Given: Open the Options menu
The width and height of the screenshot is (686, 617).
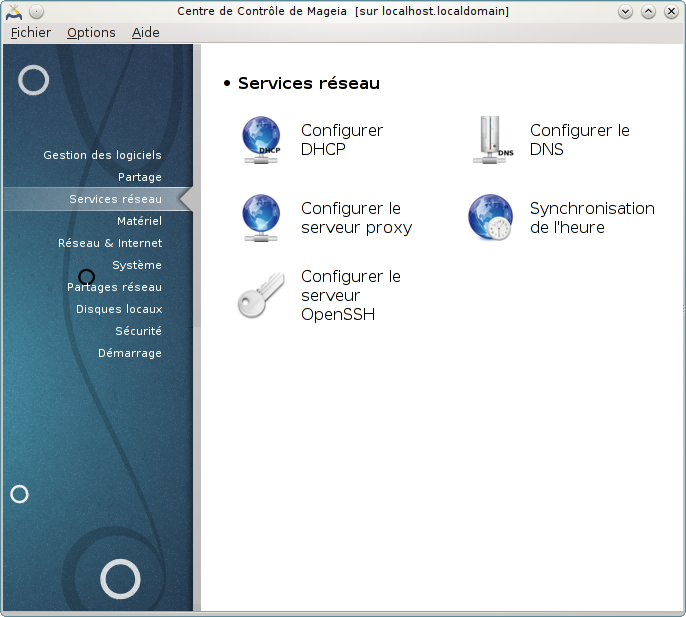Looking at the screenshot, I should [91, 33].
